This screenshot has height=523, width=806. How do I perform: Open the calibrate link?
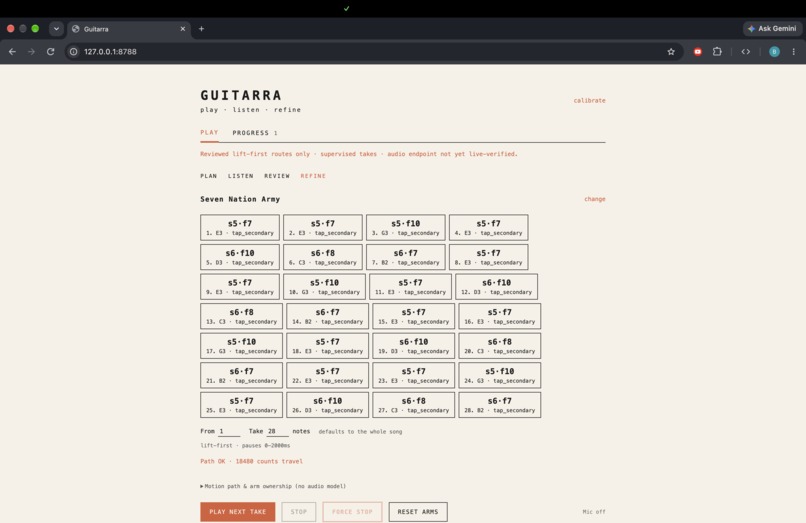point(590,100)
